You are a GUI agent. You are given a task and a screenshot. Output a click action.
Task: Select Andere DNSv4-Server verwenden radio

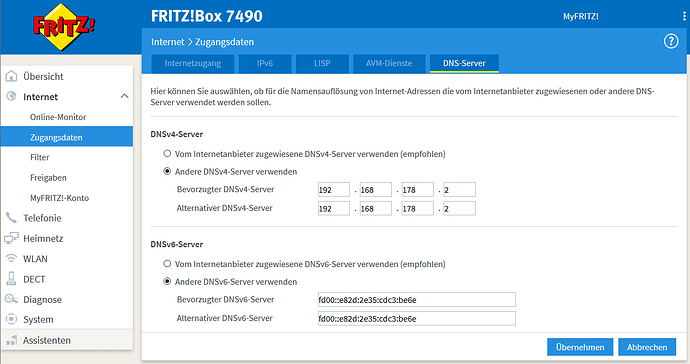[x=167, y=171]
